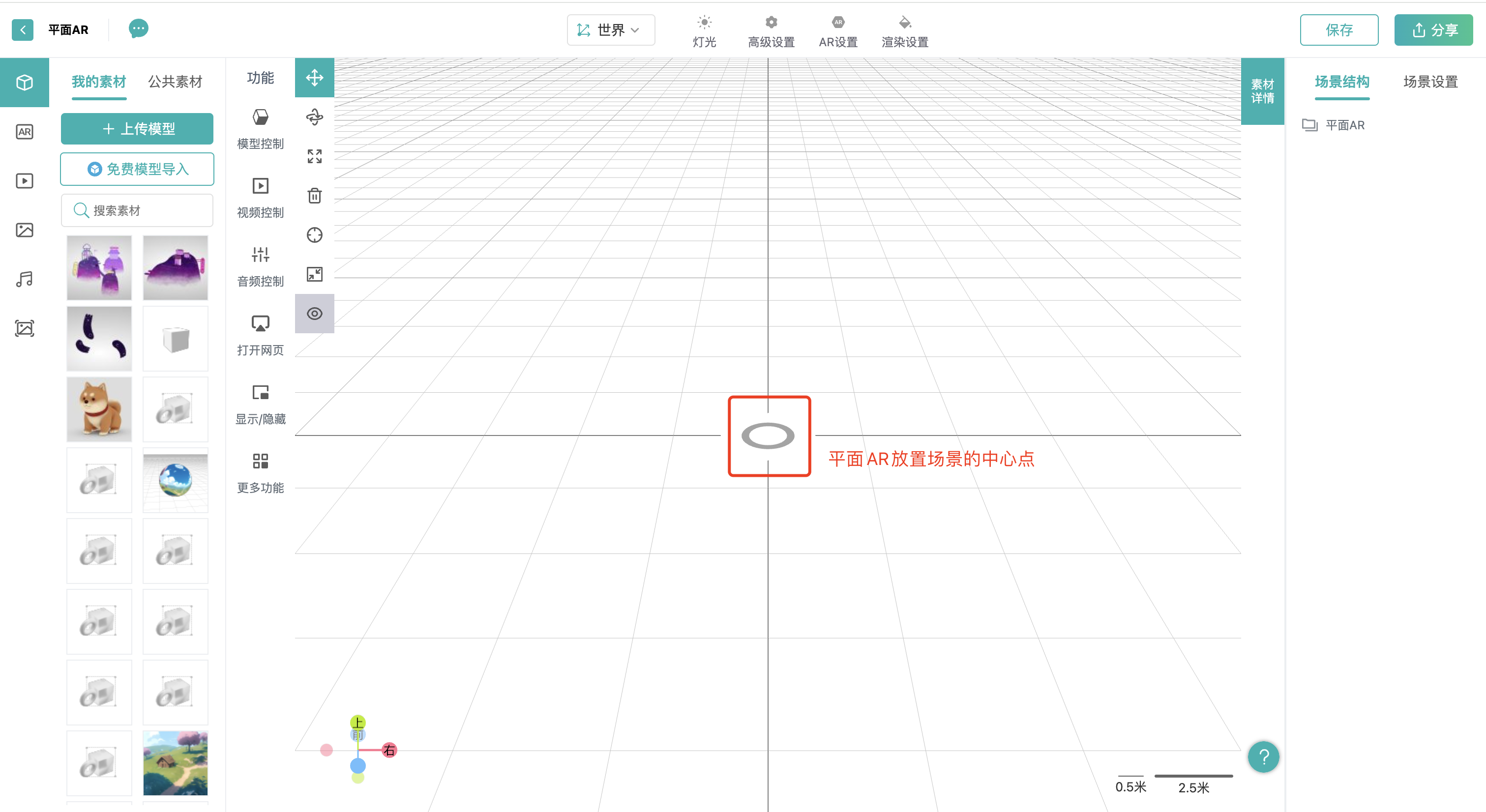Toggle the eye visibility tool
1486x812 pixels.
click(x=314, y=314)
